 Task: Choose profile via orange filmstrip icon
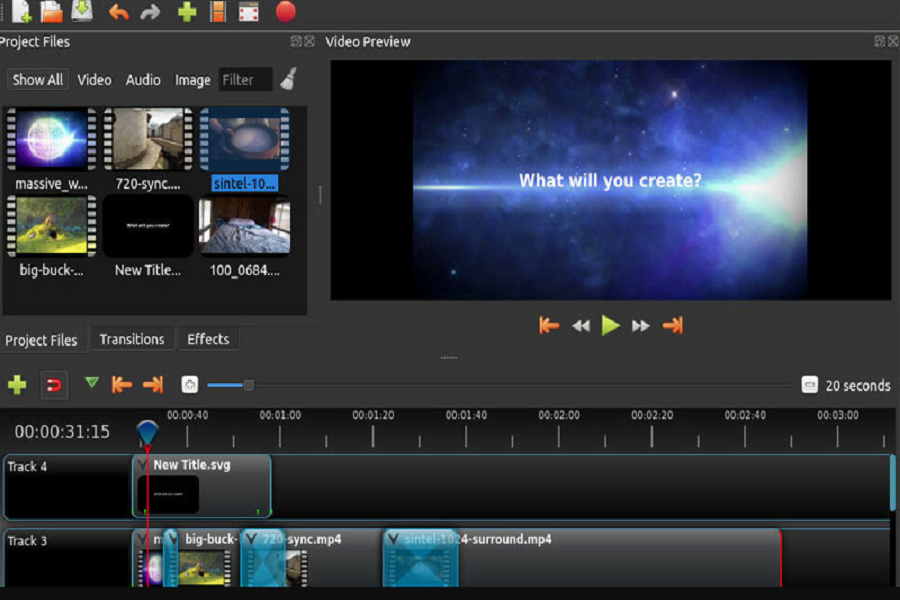218,12
